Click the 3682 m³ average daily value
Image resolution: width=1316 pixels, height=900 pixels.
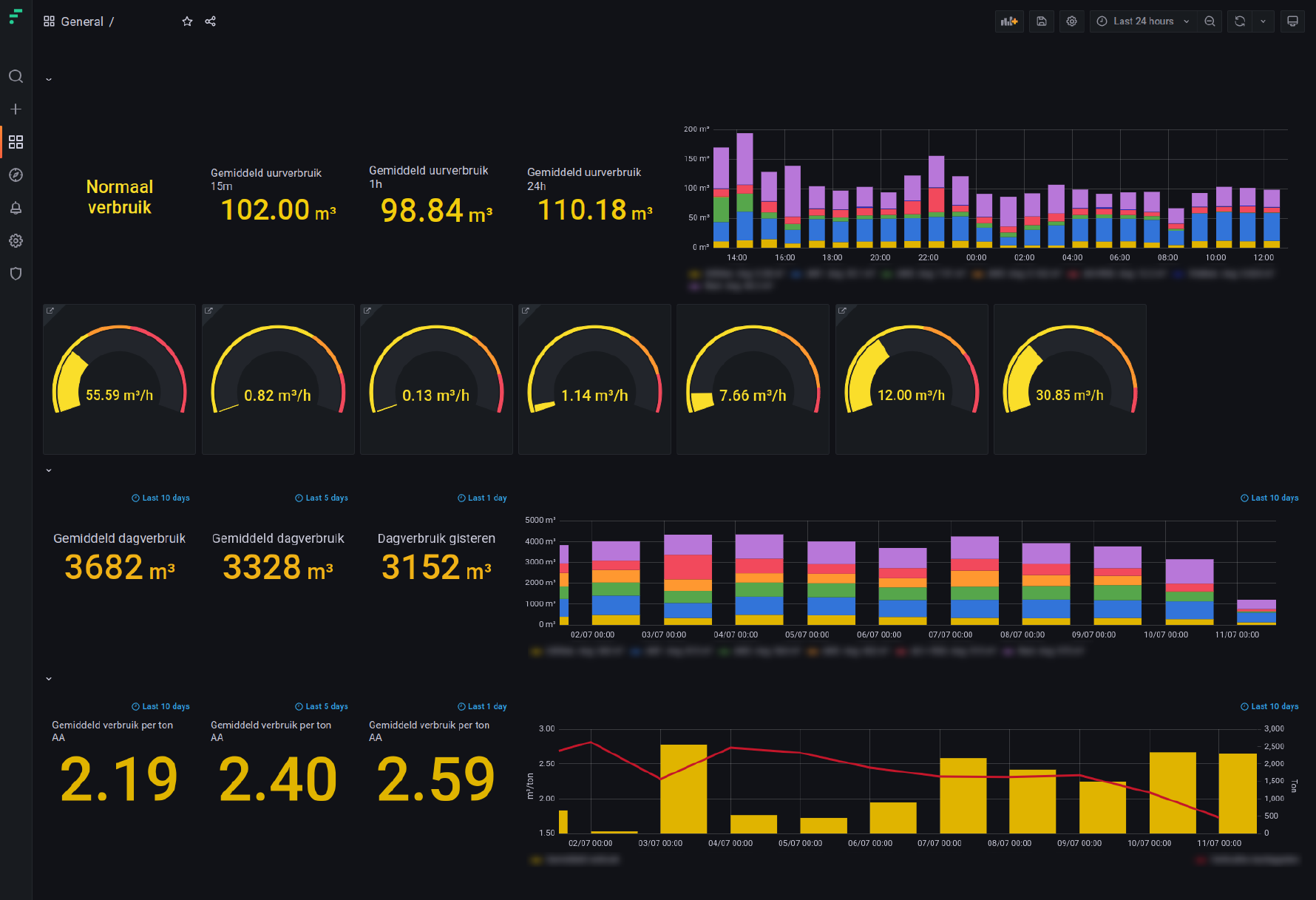(120, 567)
